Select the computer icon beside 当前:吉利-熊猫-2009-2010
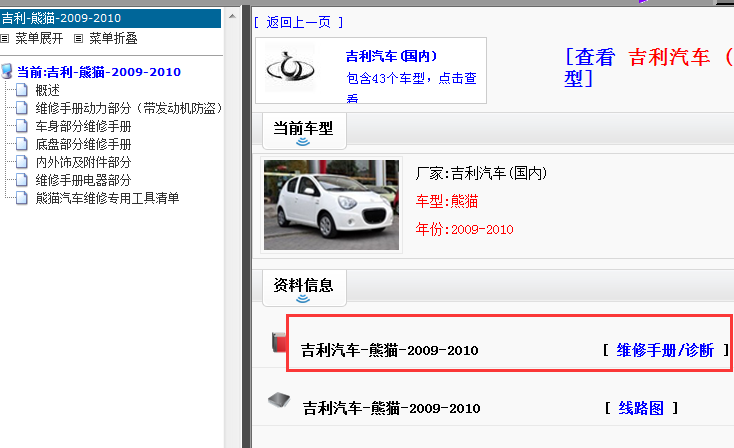This screenshot has width=734, height=448. coord(7,71)
